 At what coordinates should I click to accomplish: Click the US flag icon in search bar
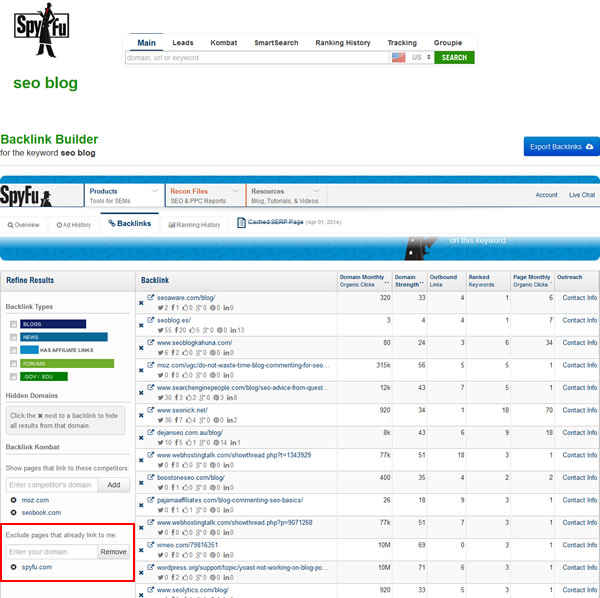click(398, 57)
